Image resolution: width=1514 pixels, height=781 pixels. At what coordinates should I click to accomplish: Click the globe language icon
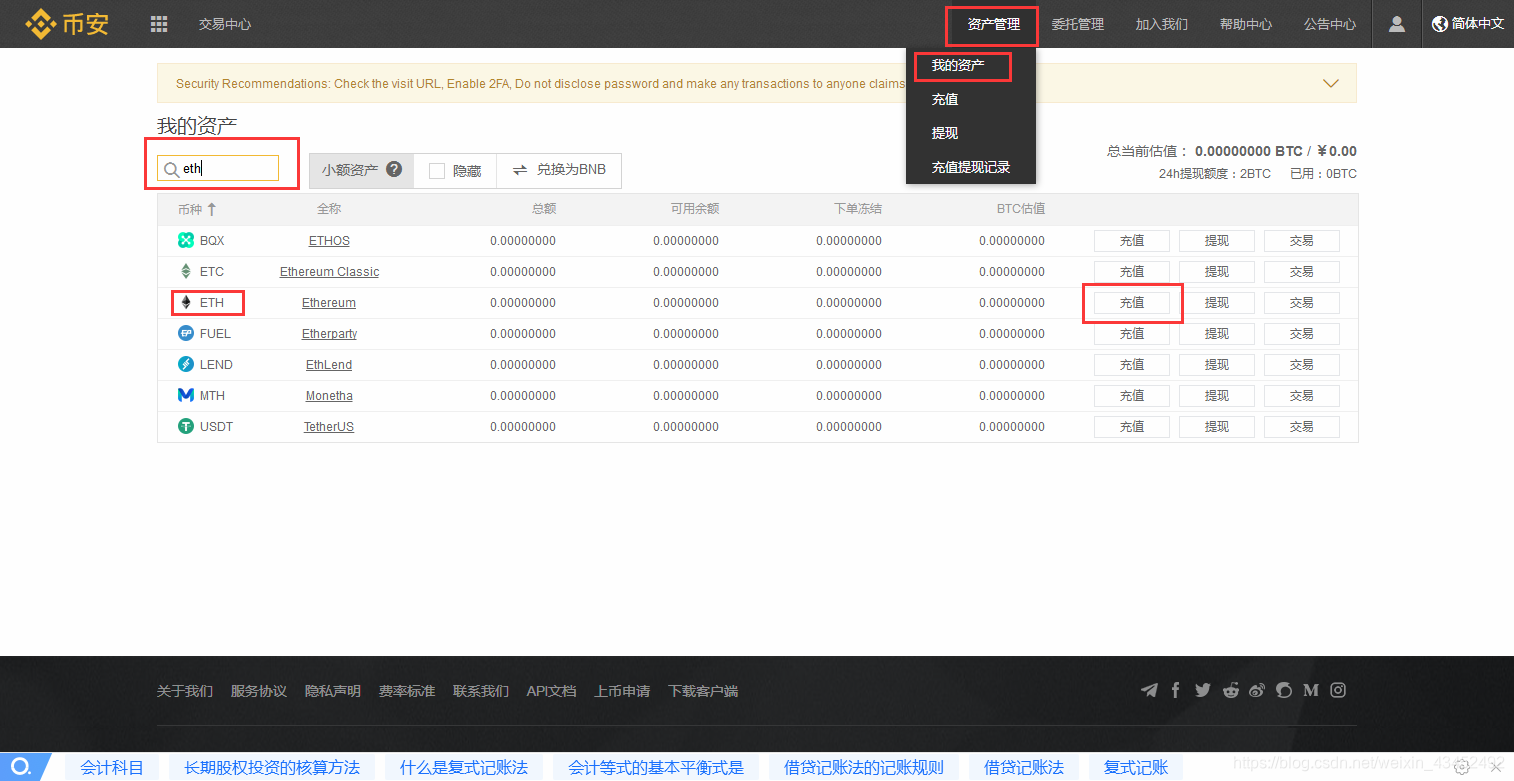pyautogui.click(x=1440, y=24)
